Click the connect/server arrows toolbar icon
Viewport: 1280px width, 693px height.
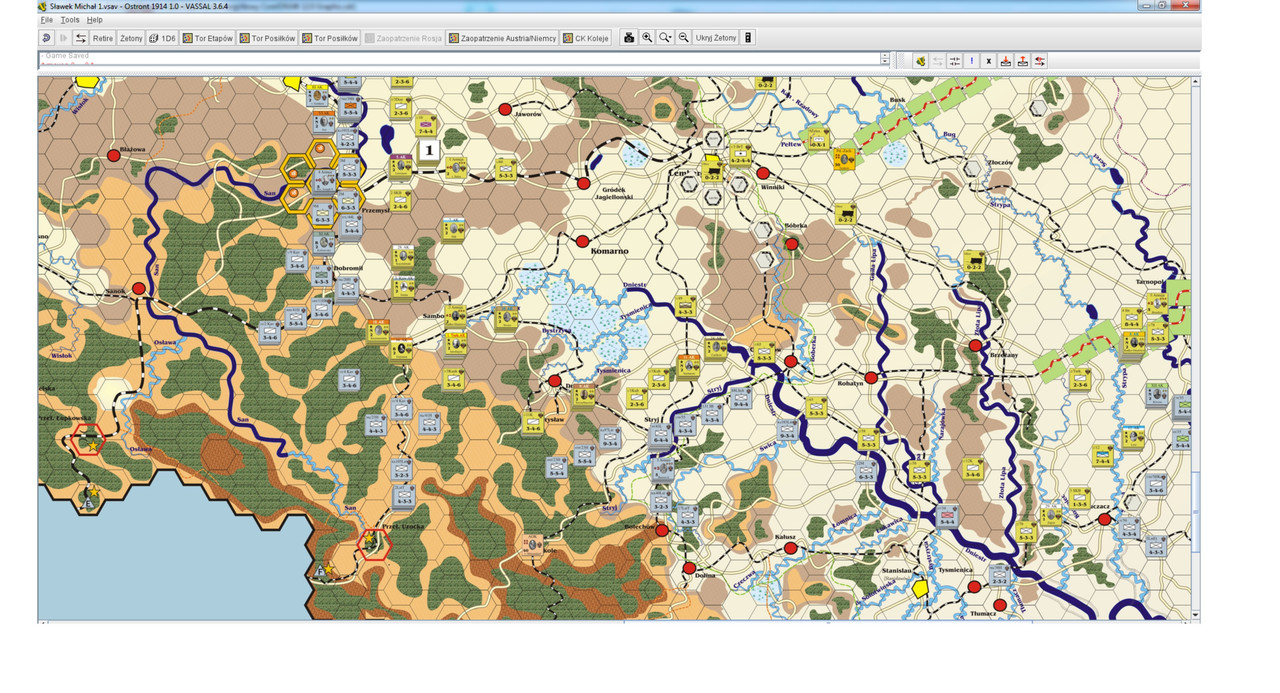pyautogui.click(x=81, y=38)
